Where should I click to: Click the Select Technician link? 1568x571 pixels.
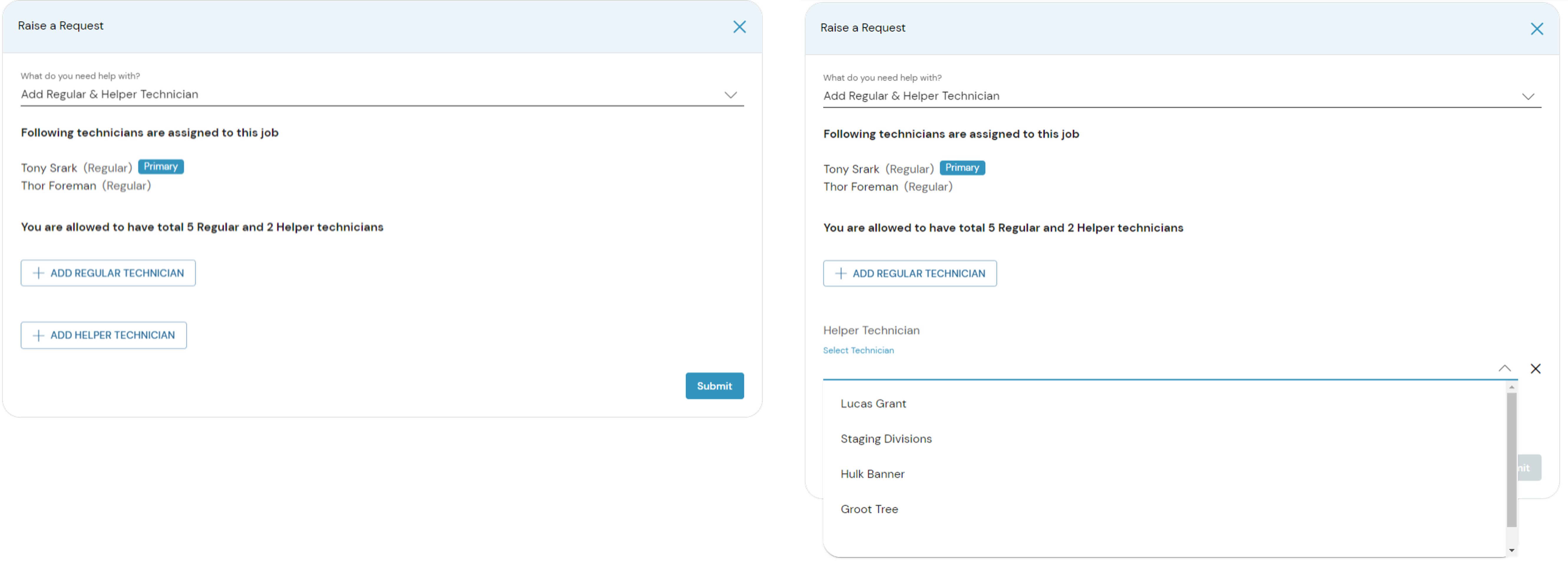click(858, 350)
